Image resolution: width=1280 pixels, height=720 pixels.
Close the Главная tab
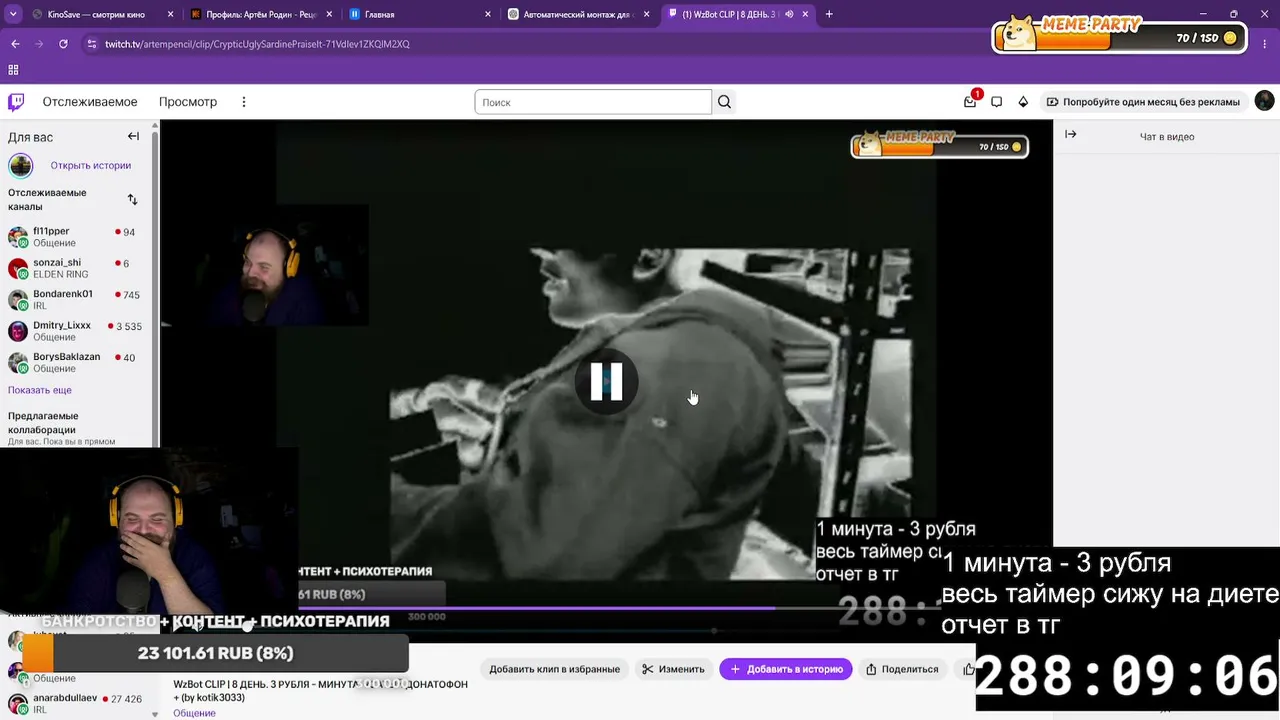coord(488,14)
